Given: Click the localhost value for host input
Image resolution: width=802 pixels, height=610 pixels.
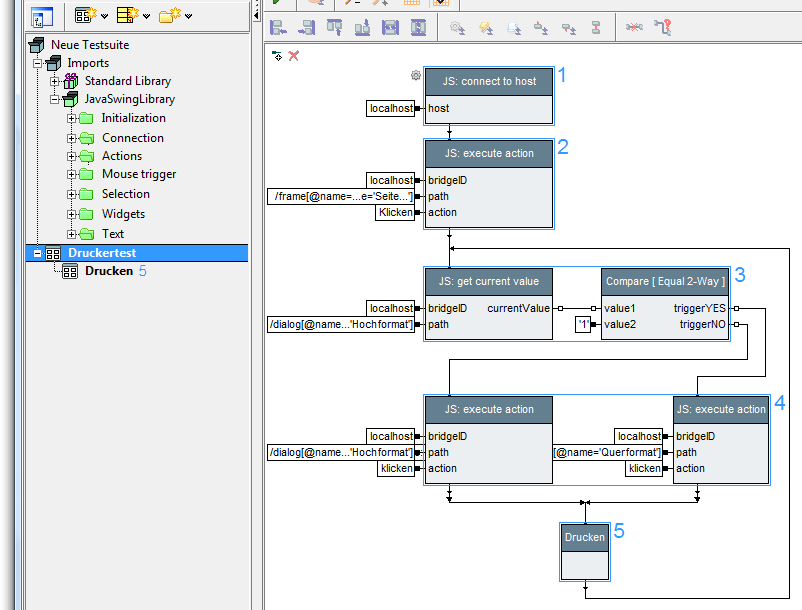Looking at the screenshot, I should [x=390, y=108].
